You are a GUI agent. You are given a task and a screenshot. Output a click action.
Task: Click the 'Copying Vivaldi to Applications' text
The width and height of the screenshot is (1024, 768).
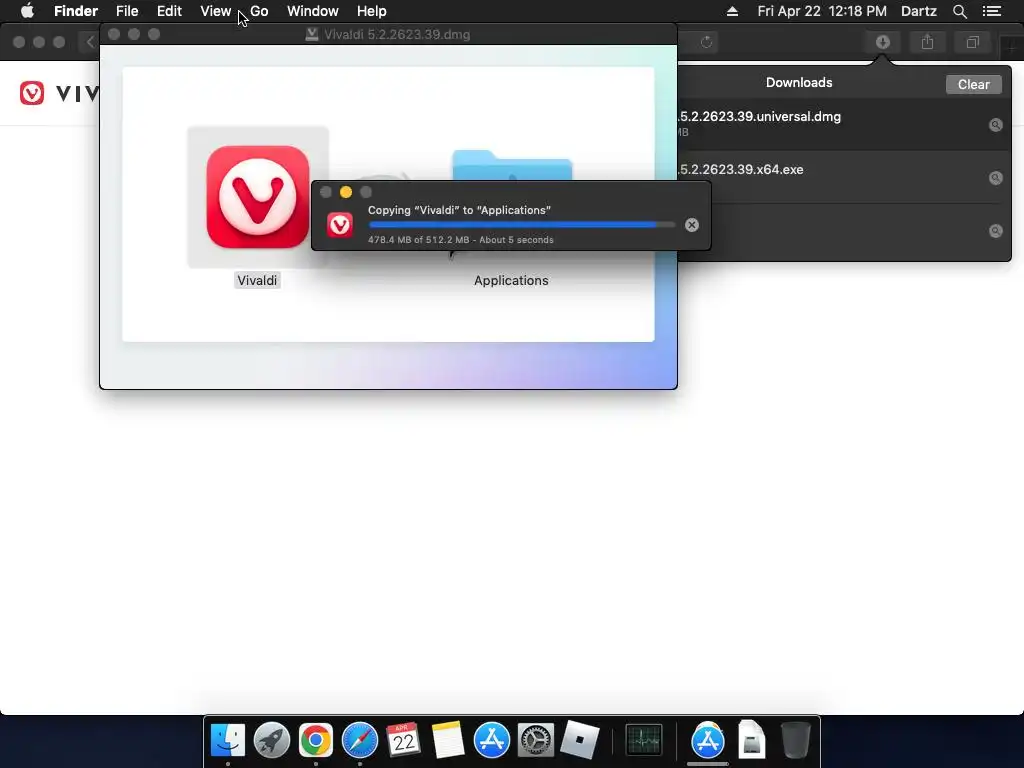pos(459,210)
